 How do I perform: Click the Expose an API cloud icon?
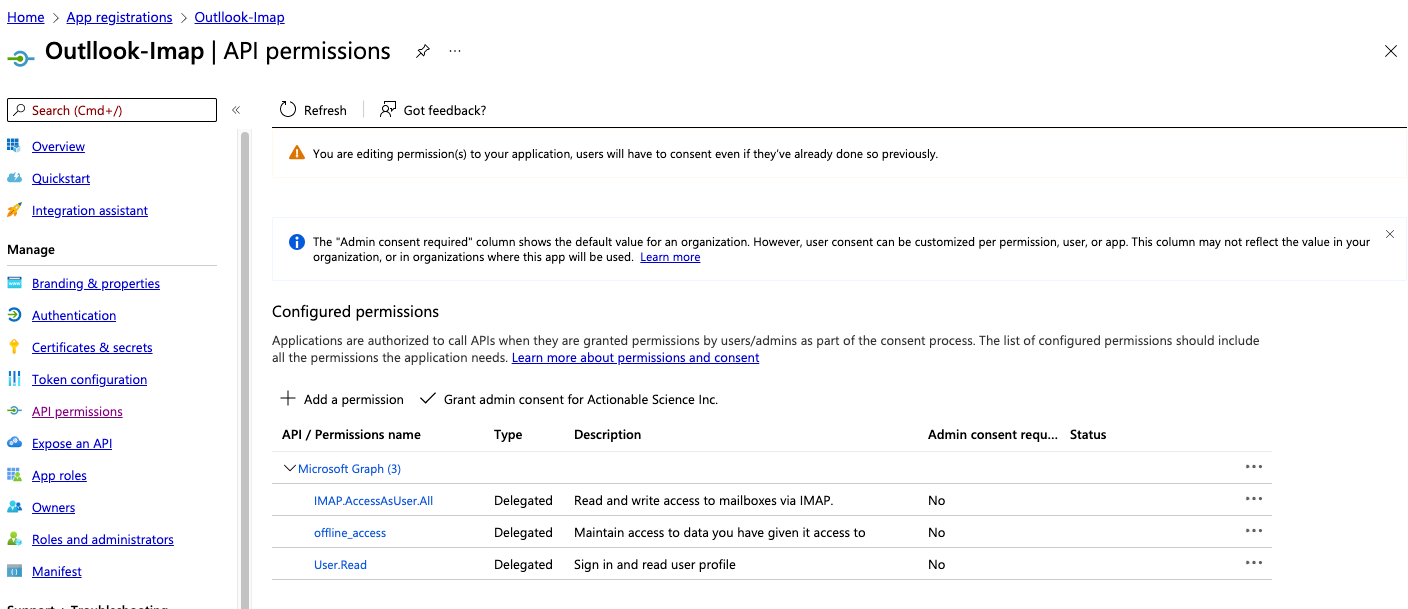coord(14,443)
